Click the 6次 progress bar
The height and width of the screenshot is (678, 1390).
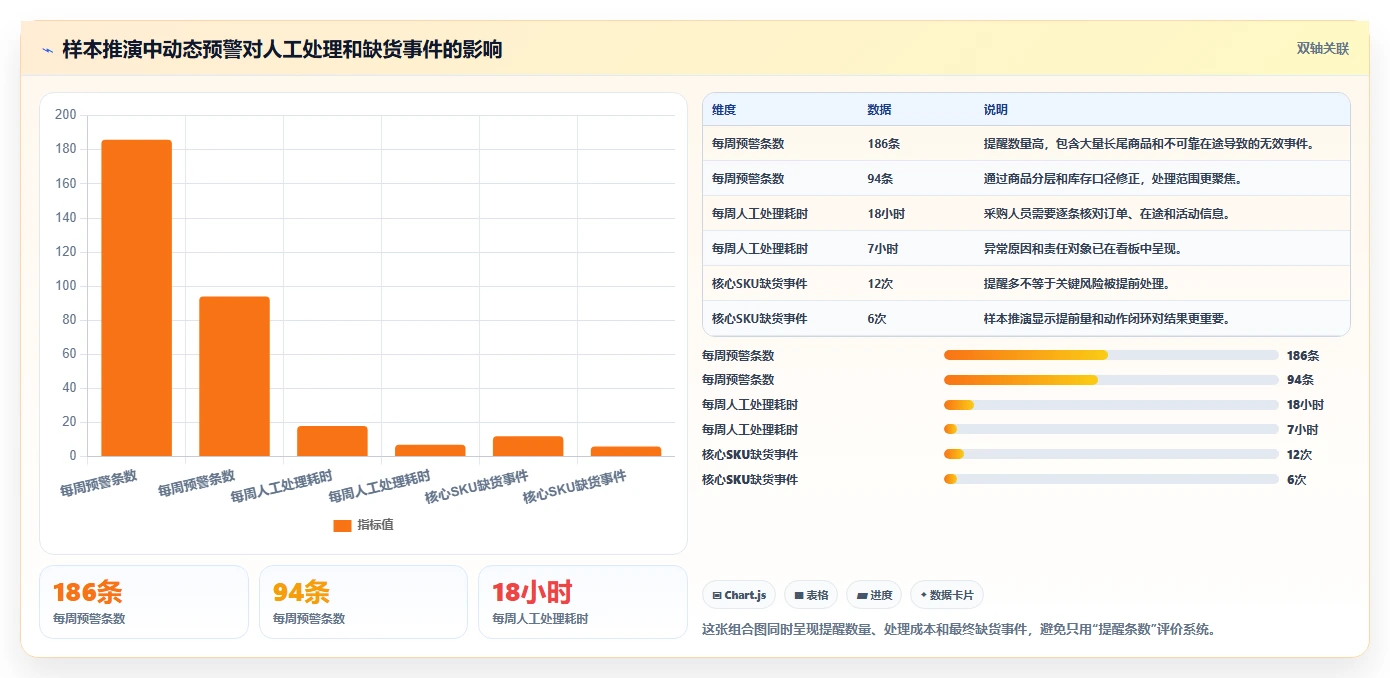tap(1111, 480)
